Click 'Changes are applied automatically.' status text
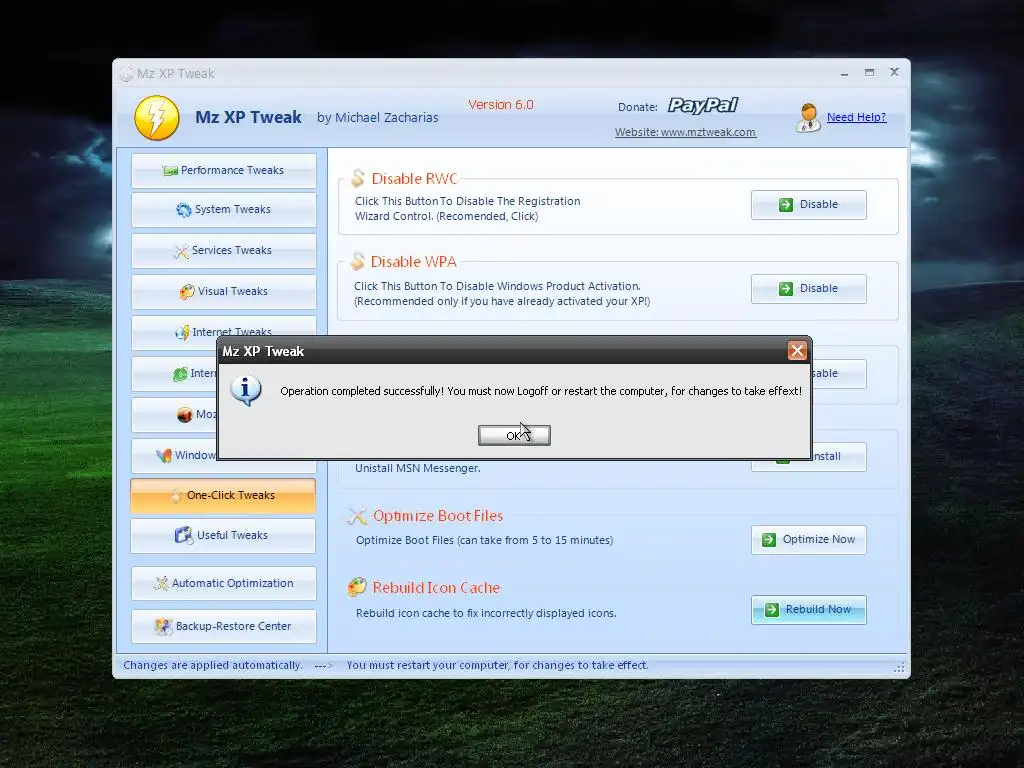Viewport: 1024px width, 768px height. coord(213,665)
